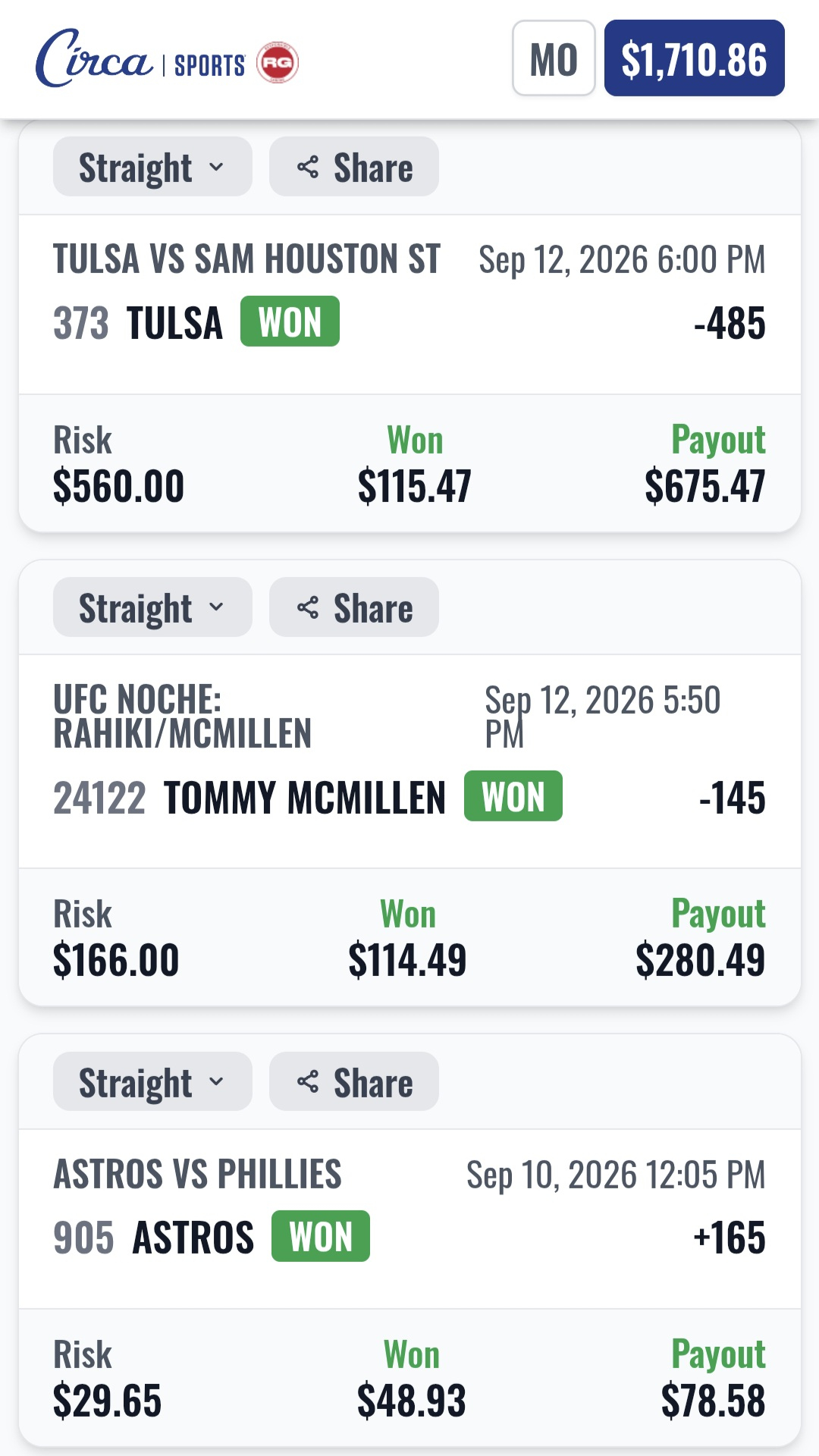Open the Circa Sports logo home link
This screenshot has height=1456, width=819.
[x=141, y=59]
